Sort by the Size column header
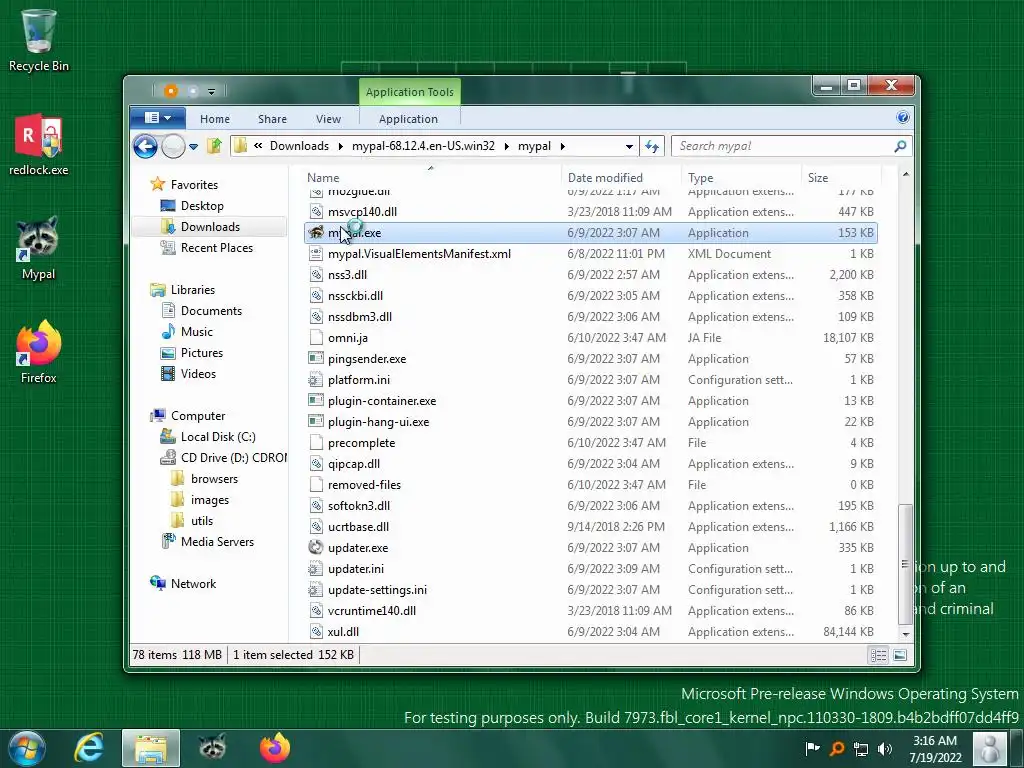This screenshot has width=1024, height=768. pyautogui.click(x=841, y=178)
